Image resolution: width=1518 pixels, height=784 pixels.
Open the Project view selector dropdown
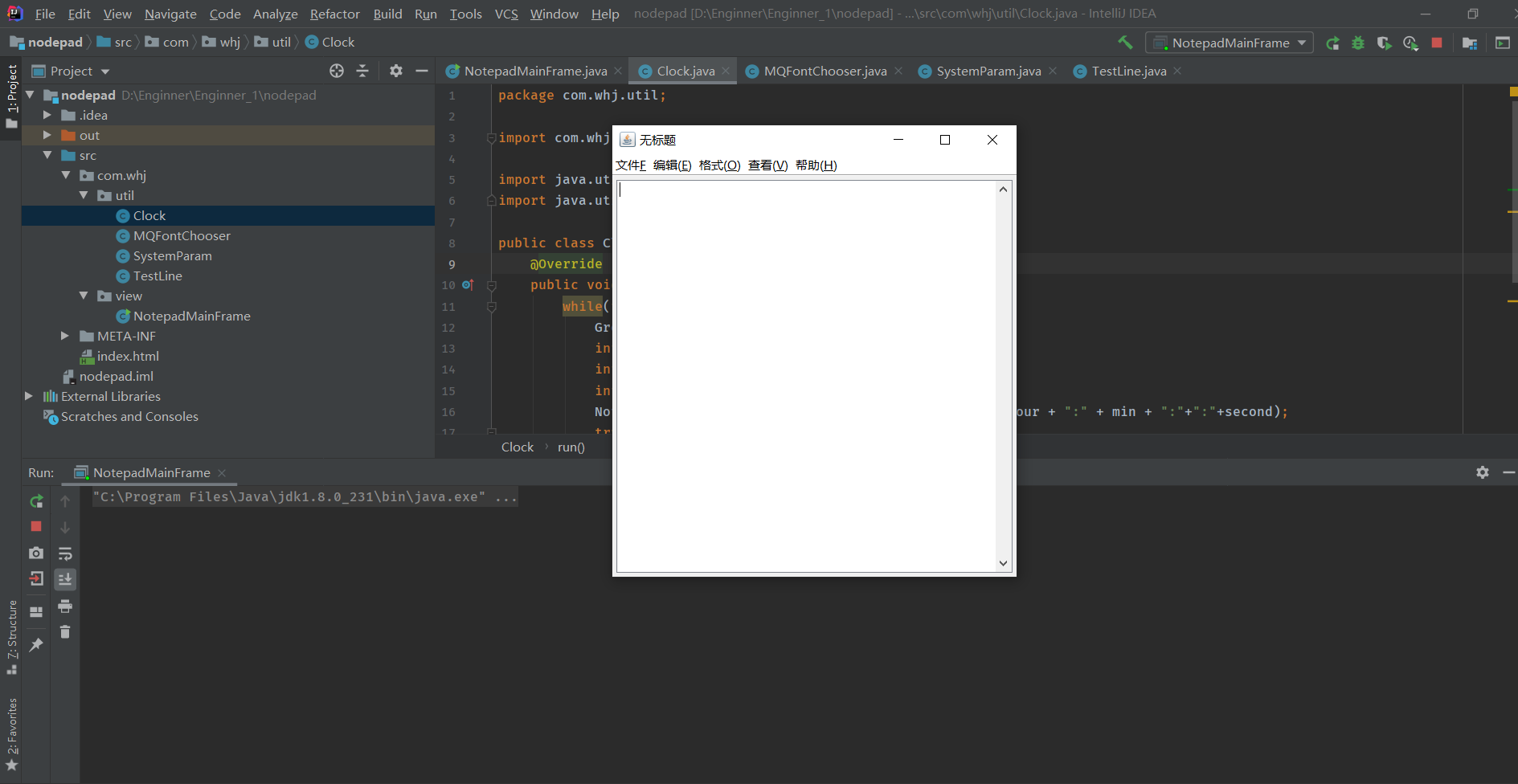[x=71, y=71]
